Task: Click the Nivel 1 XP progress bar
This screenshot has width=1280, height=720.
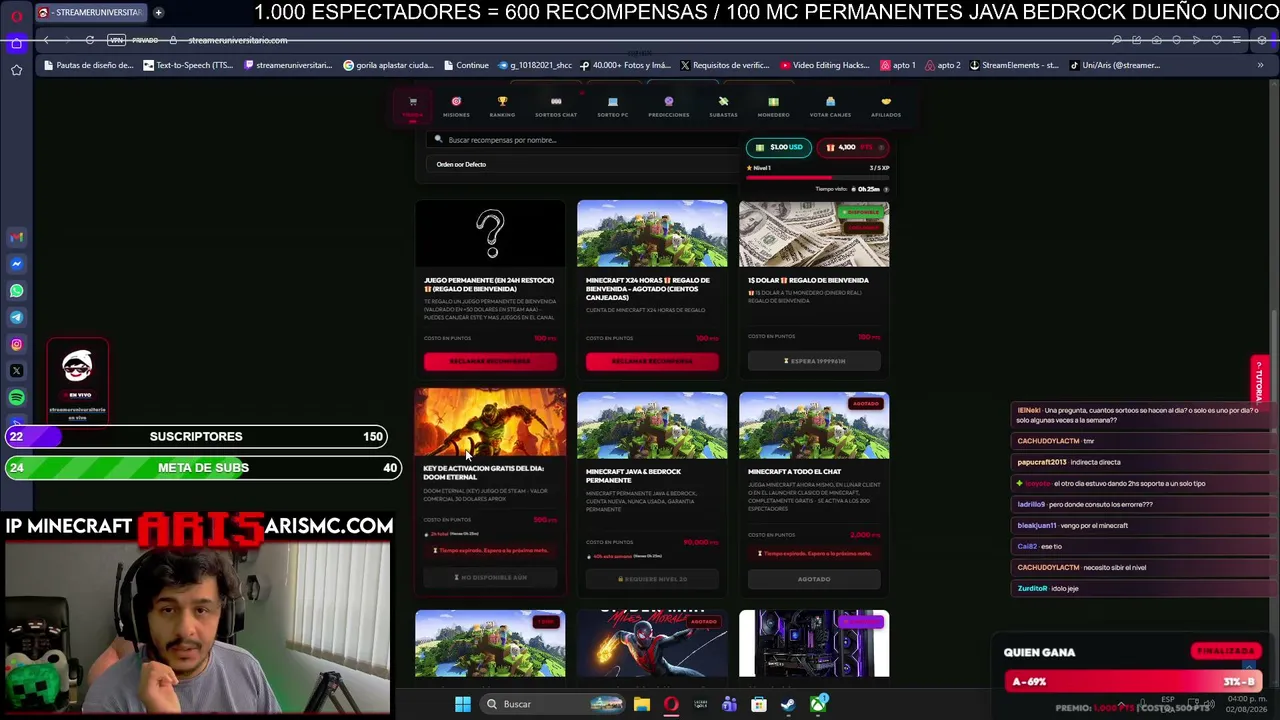Action: (817, 177)
